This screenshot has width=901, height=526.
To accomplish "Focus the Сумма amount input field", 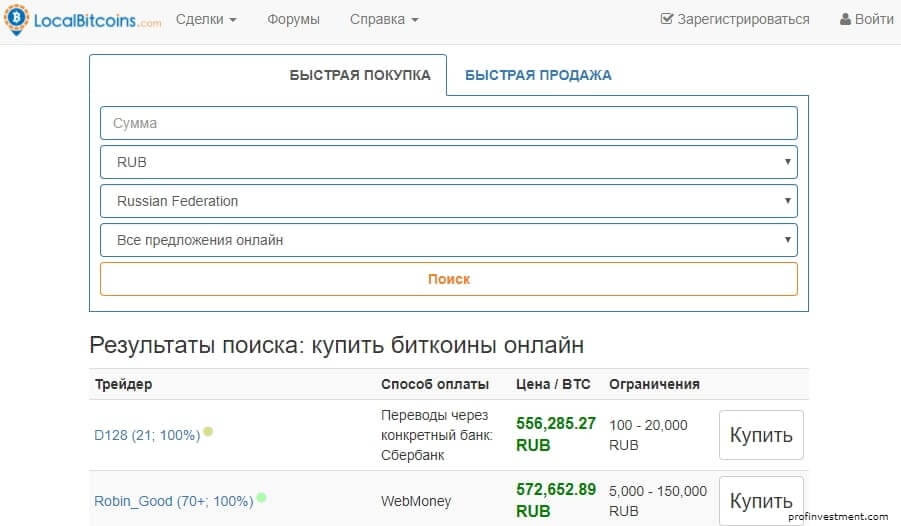I will [449, 123].
